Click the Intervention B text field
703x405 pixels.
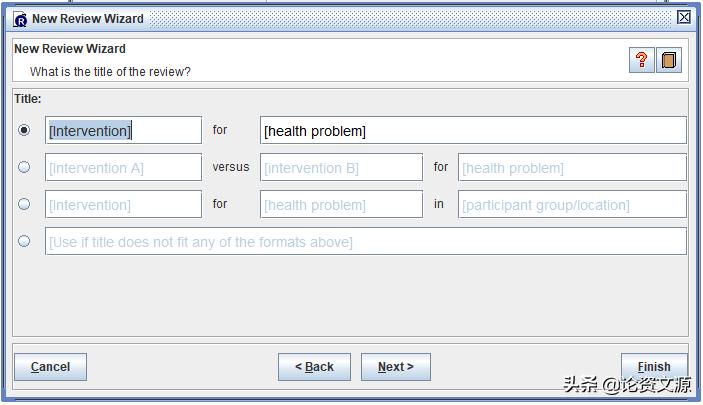coord(341,167)
